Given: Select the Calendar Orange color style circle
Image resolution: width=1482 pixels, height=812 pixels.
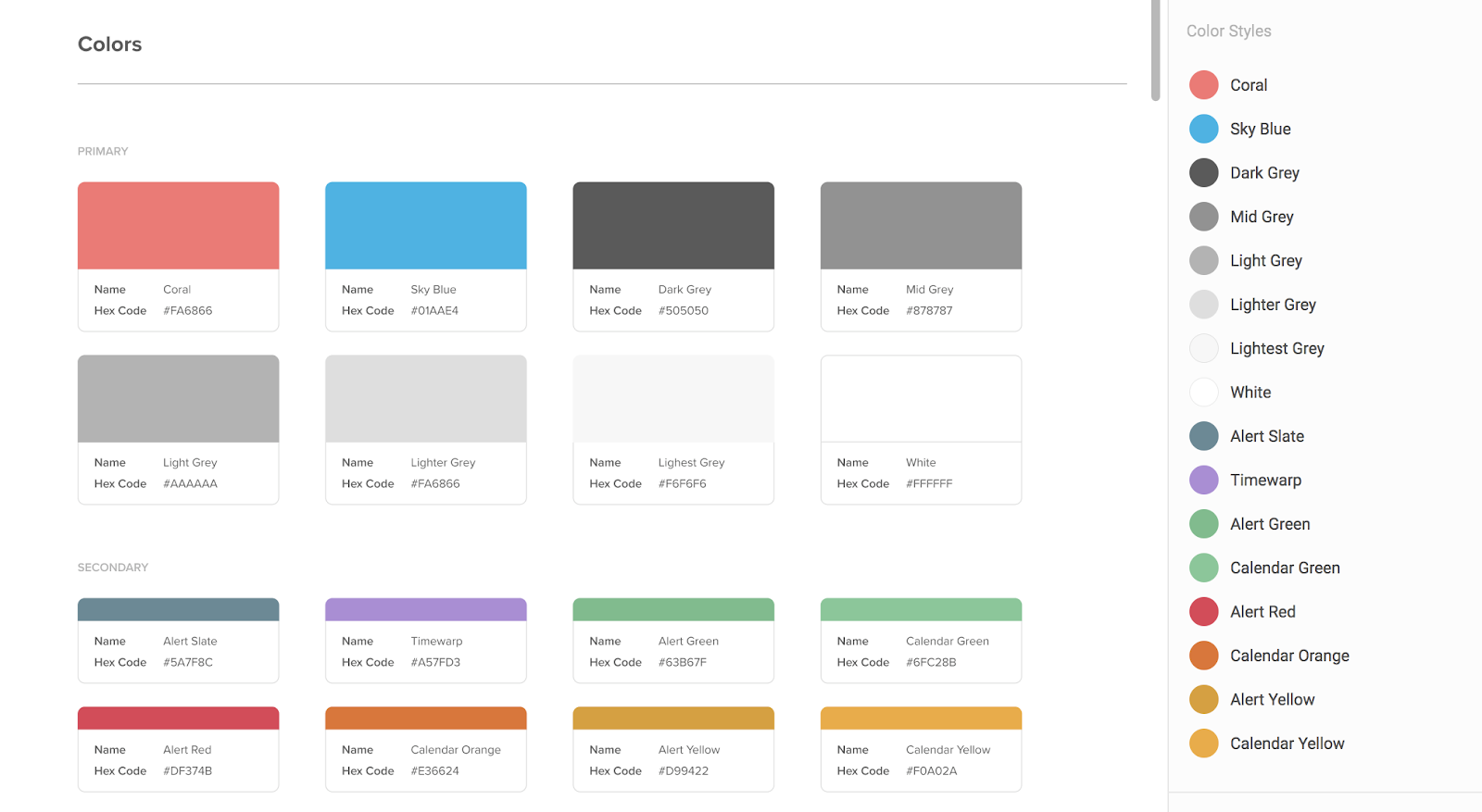Looking at the screenshot, I should tap(1203, 656).
